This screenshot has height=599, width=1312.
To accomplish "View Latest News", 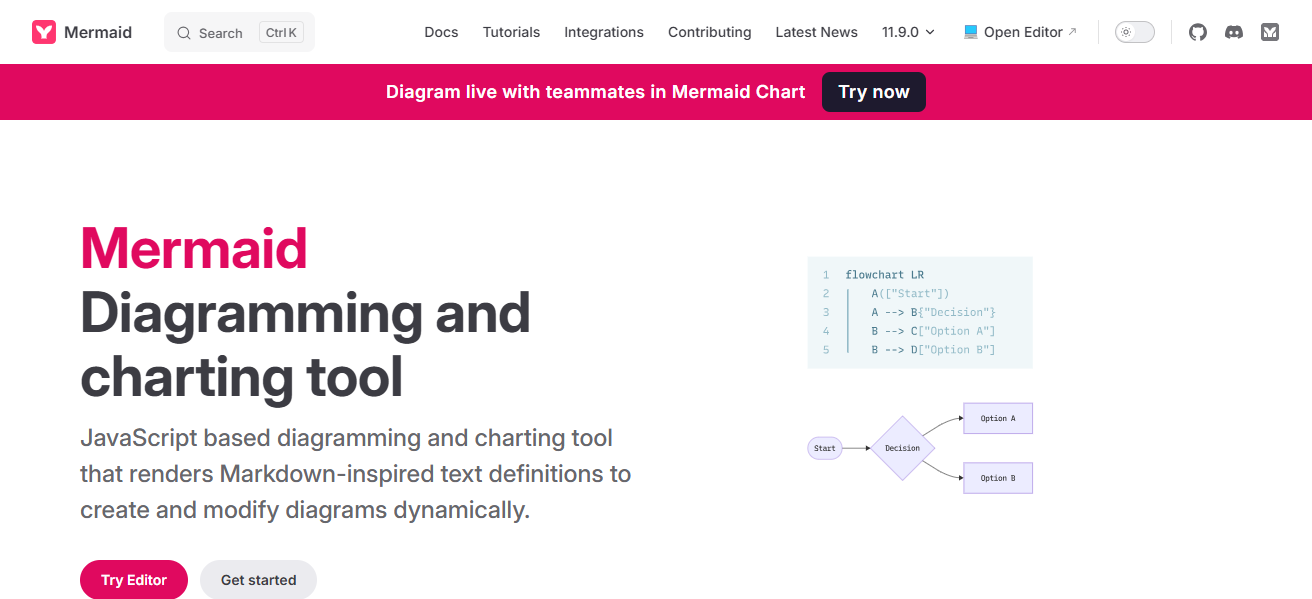I will [x=816, y=32].
